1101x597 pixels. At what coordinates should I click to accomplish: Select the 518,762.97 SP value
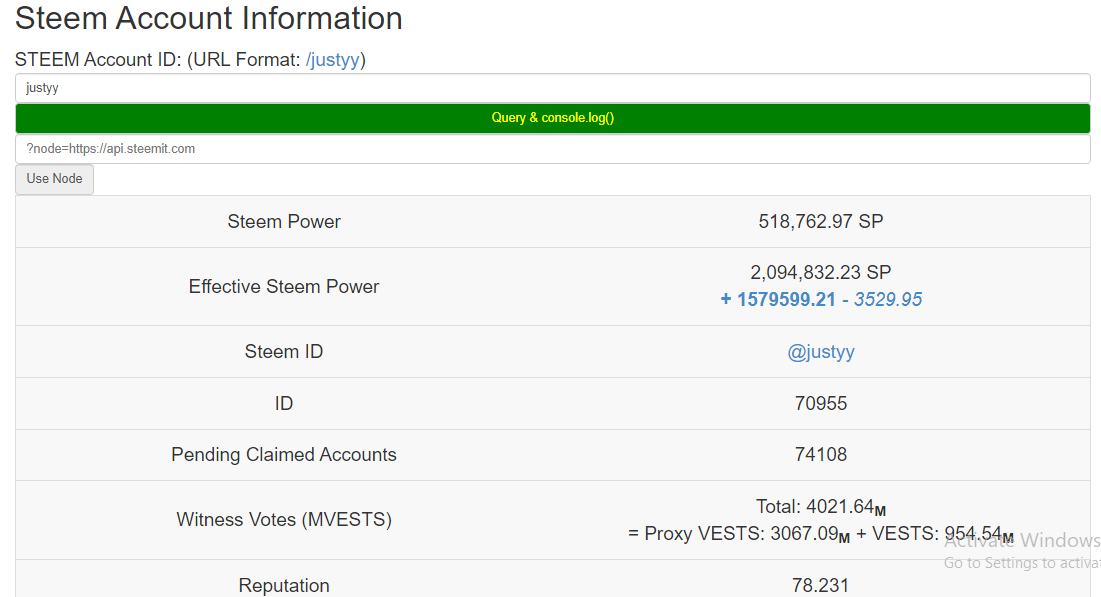click(821, 222)
